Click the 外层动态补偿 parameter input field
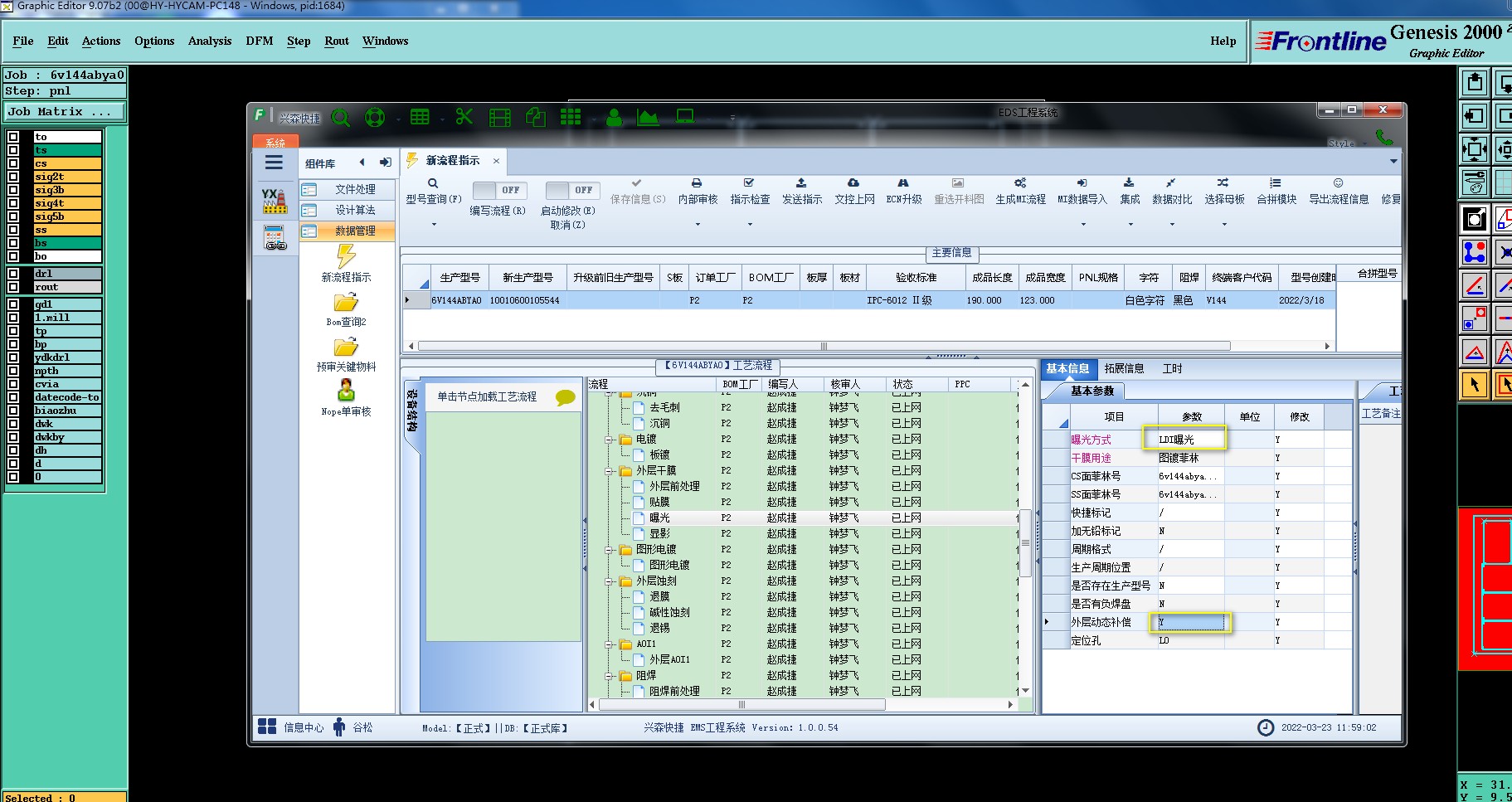 click(x=1190, y=622)
